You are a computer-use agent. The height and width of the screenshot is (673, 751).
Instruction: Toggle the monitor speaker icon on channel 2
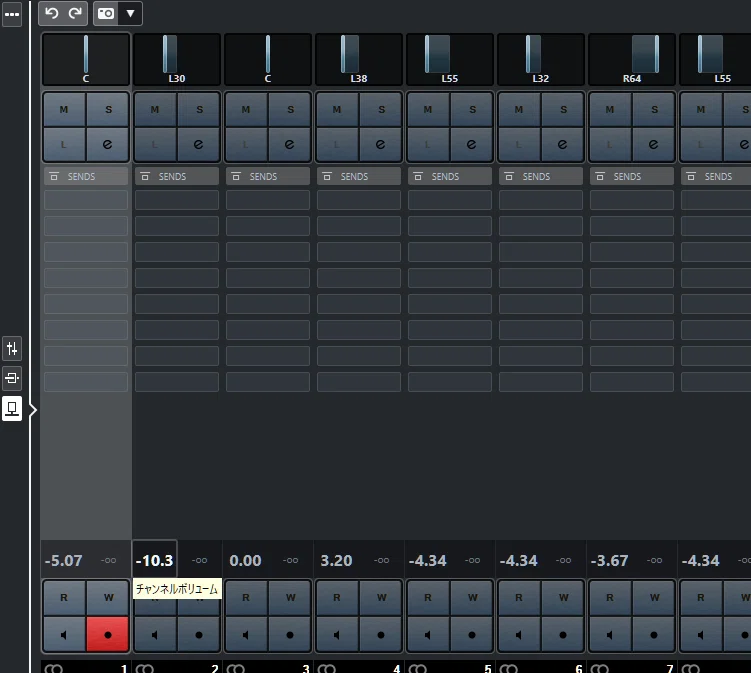point(155,634)
